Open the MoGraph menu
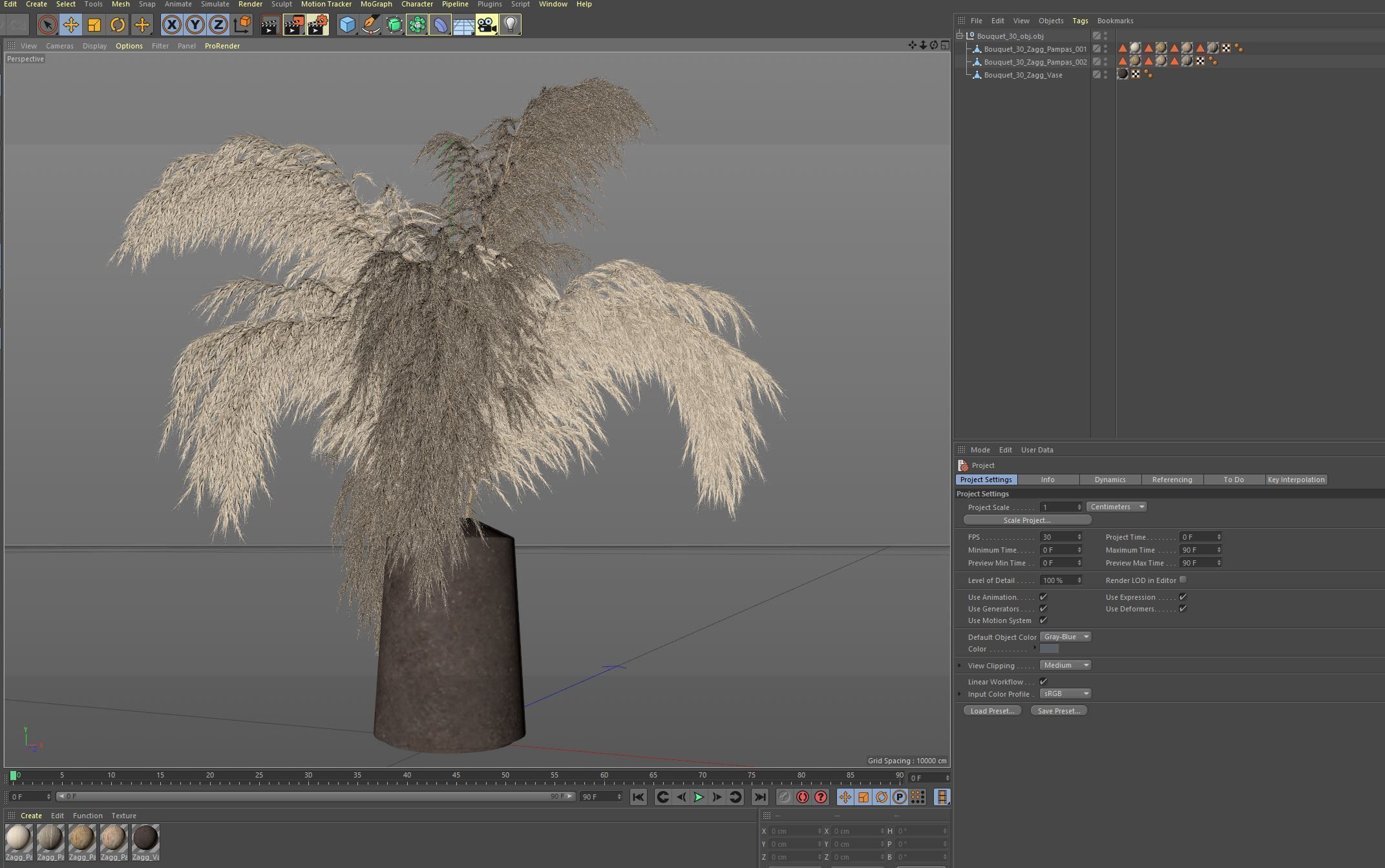This screenshot has height=868, width=1385. click(376, 4)
